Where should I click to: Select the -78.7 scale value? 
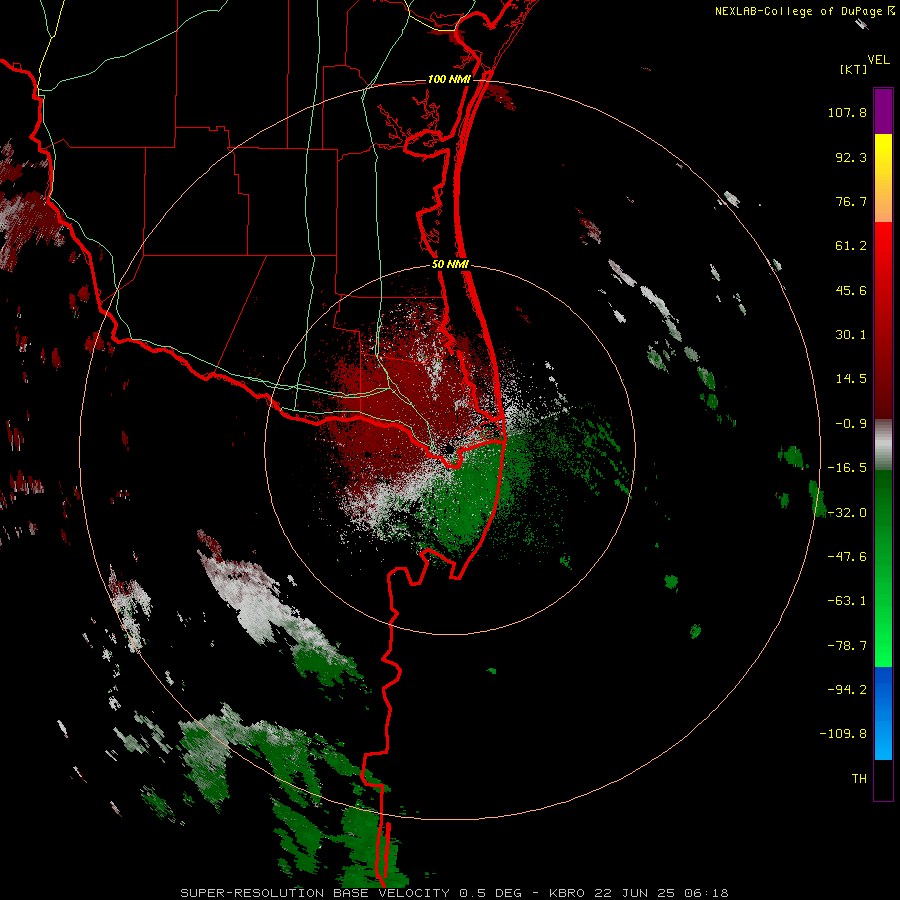pyautogui.click(x=847, y=646)
